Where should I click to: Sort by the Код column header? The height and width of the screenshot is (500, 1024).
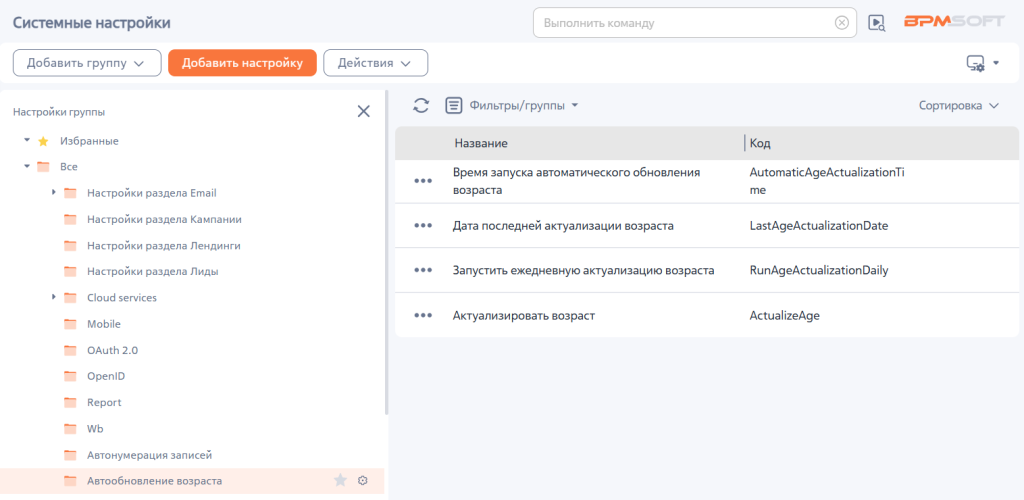tap(760, 143)
